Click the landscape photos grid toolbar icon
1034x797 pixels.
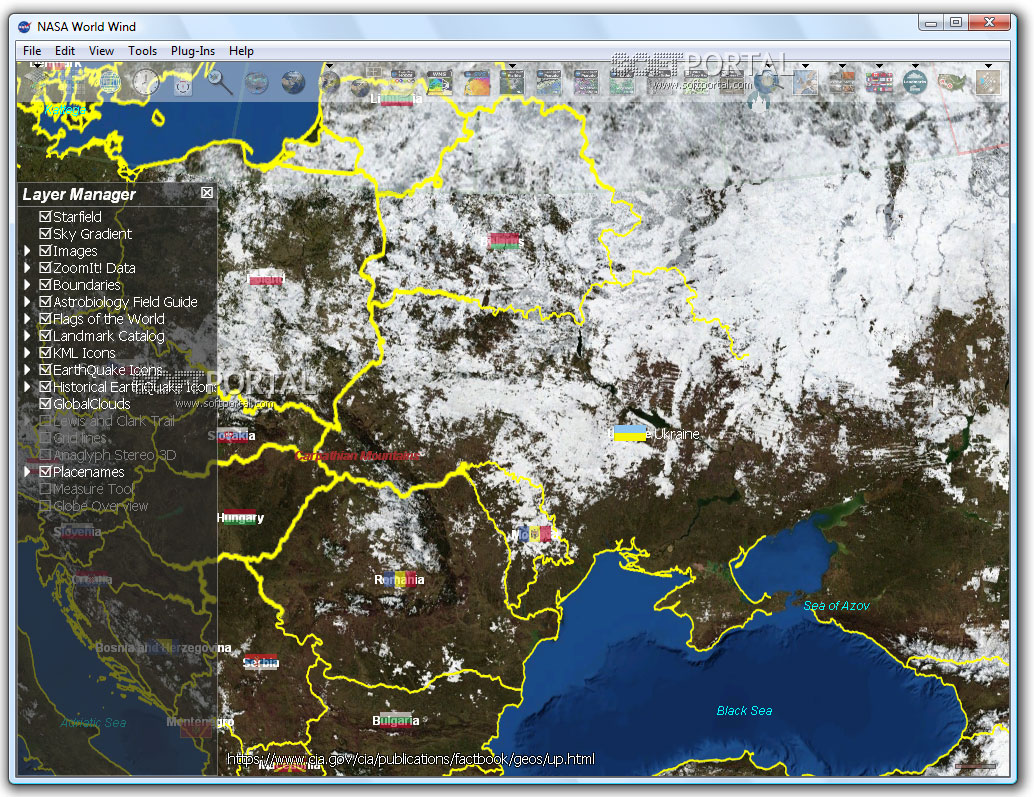(x=842, y=82)
